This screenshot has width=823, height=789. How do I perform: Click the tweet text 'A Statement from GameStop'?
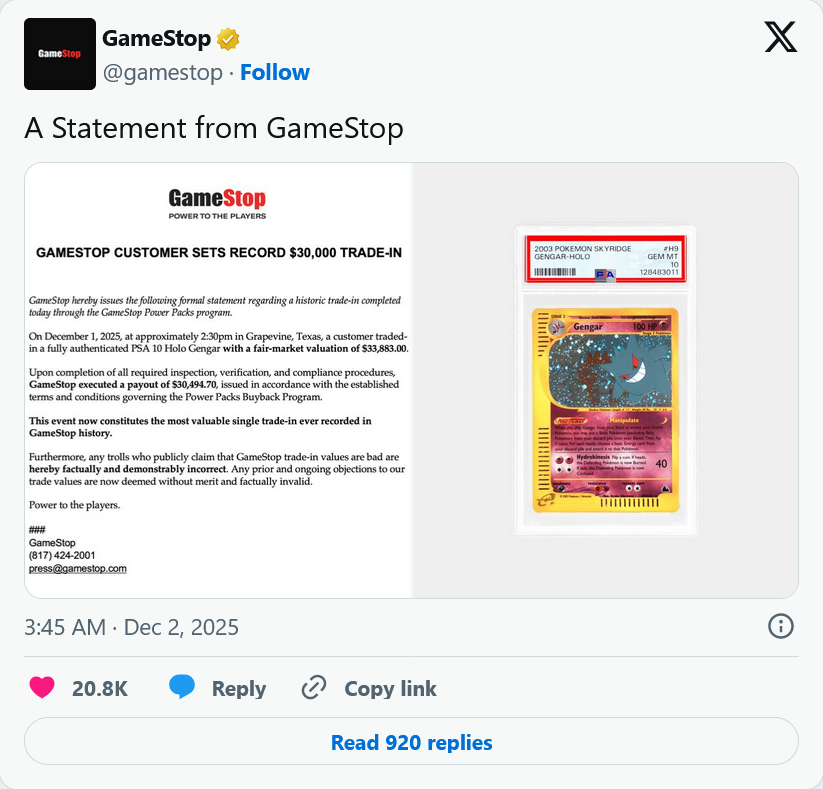point(214,128)
